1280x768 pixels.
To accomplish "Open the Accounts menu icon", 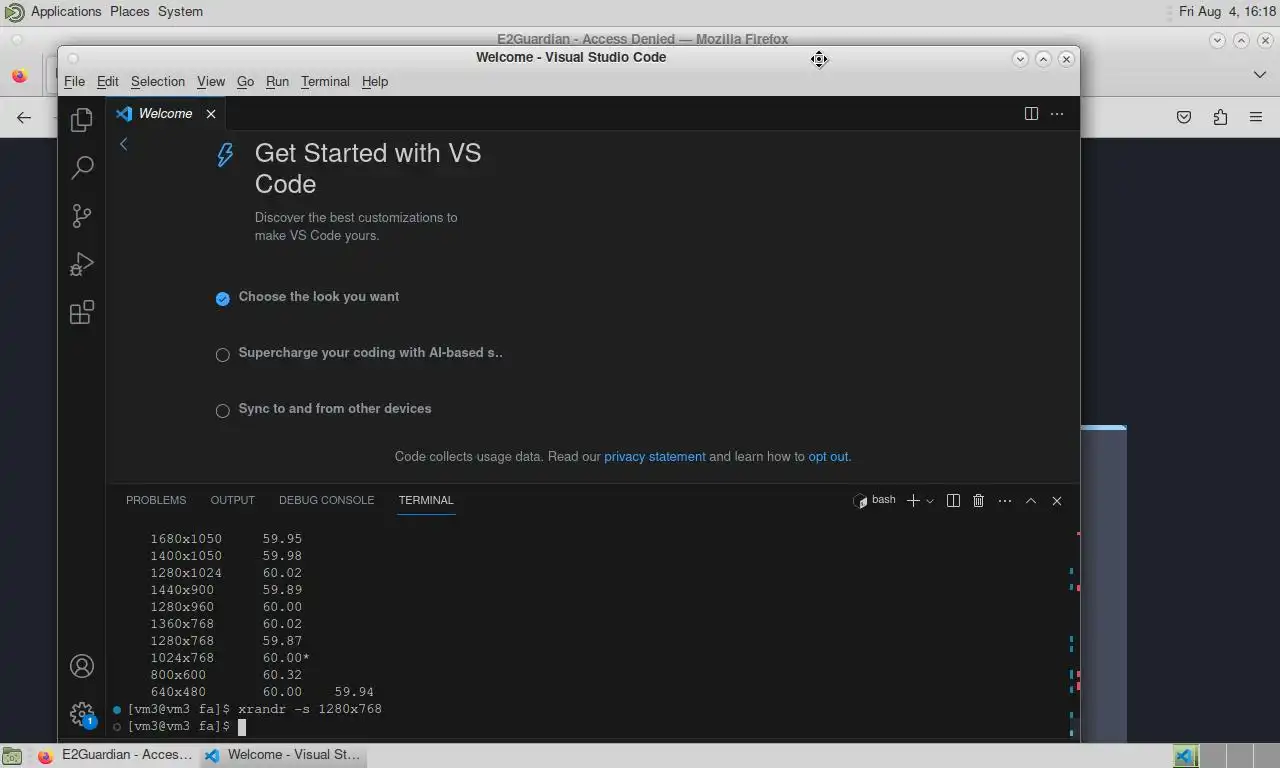I will point(82,666).
